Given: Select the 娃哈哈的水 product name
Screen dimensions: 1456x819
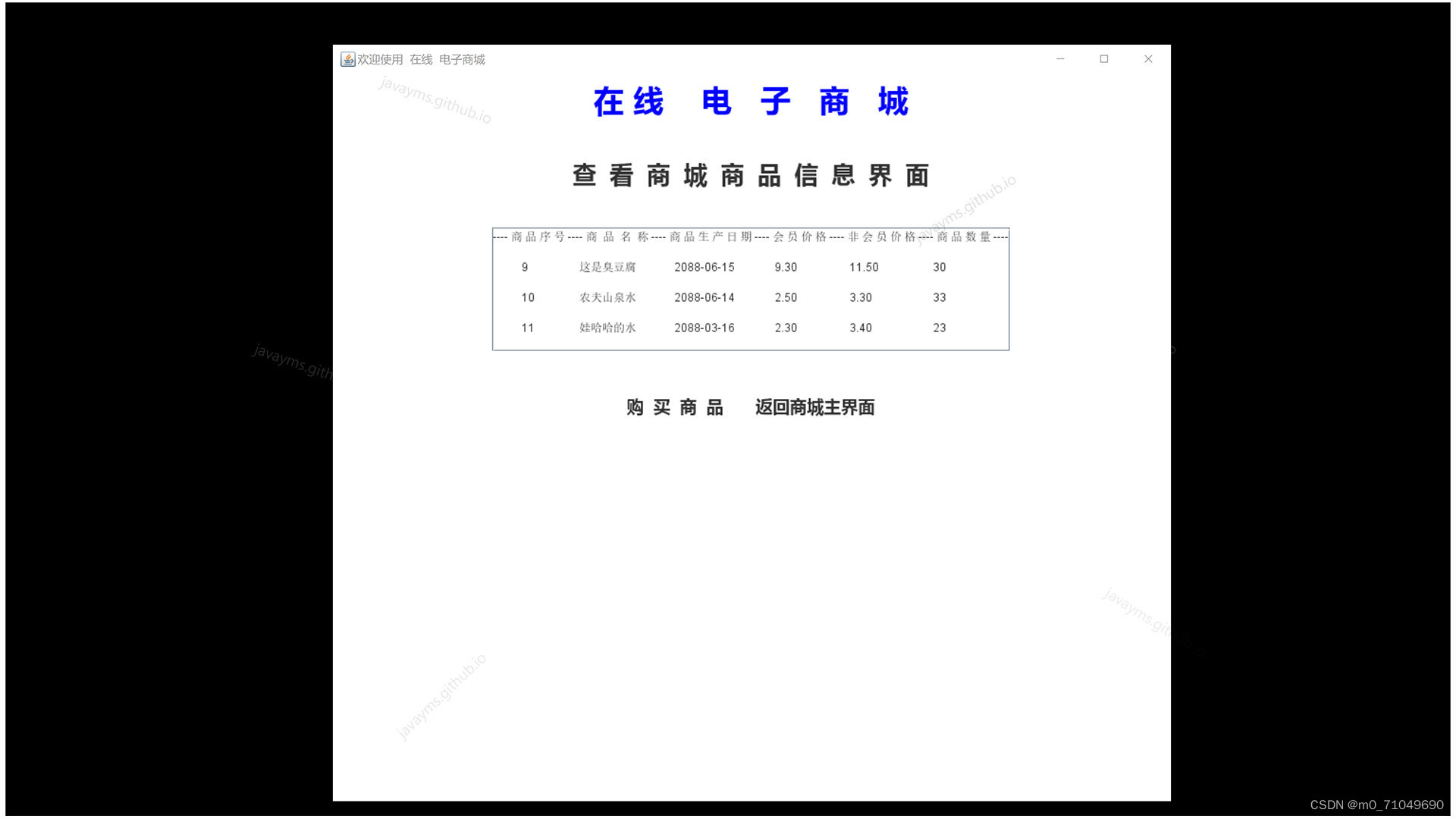Looking at the screenshot, I should coord(607,328).
